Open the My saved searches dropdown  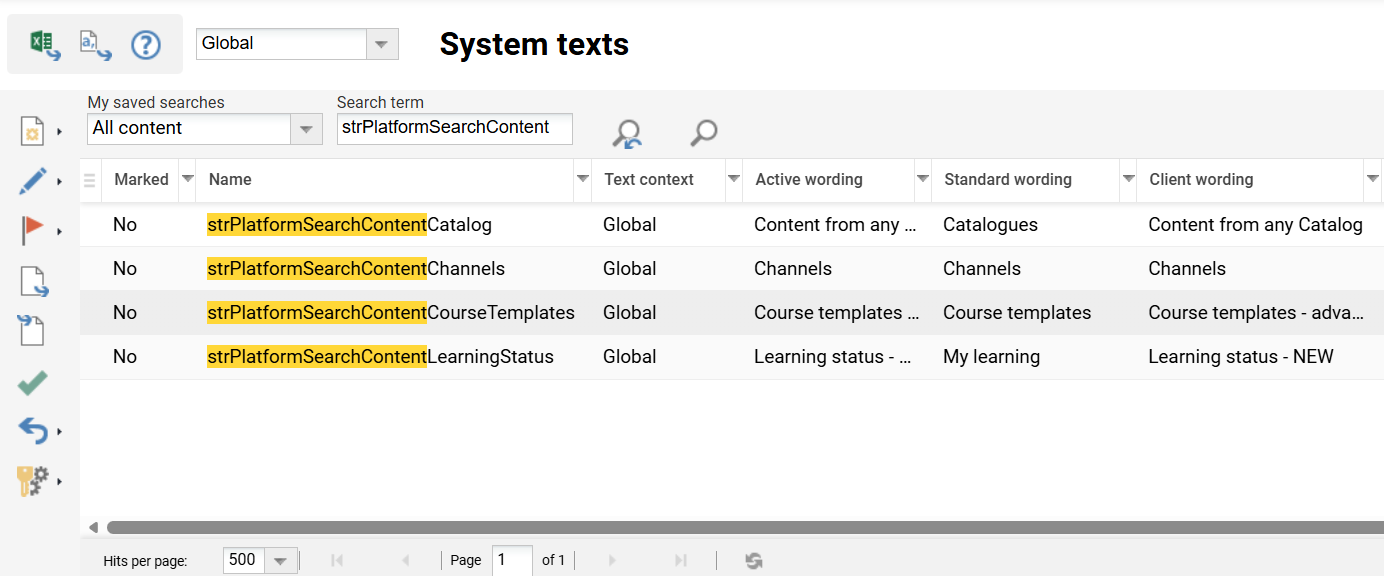coord(305,128)
